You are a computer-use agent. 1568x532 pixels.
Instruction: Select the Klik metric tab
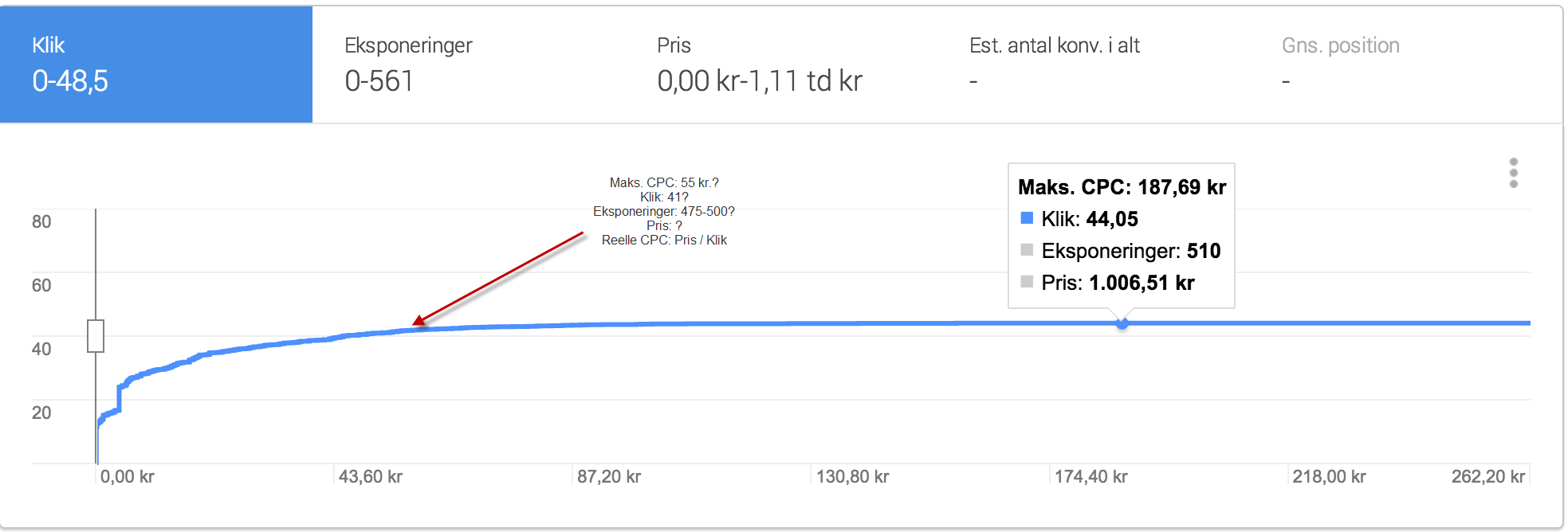click(156, 65)
